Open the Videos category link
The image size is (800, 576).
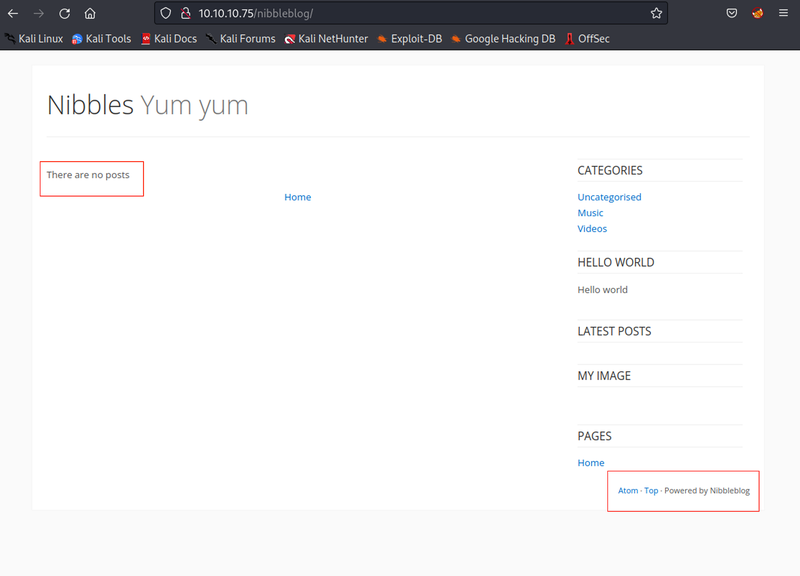(x=592, y=229)
